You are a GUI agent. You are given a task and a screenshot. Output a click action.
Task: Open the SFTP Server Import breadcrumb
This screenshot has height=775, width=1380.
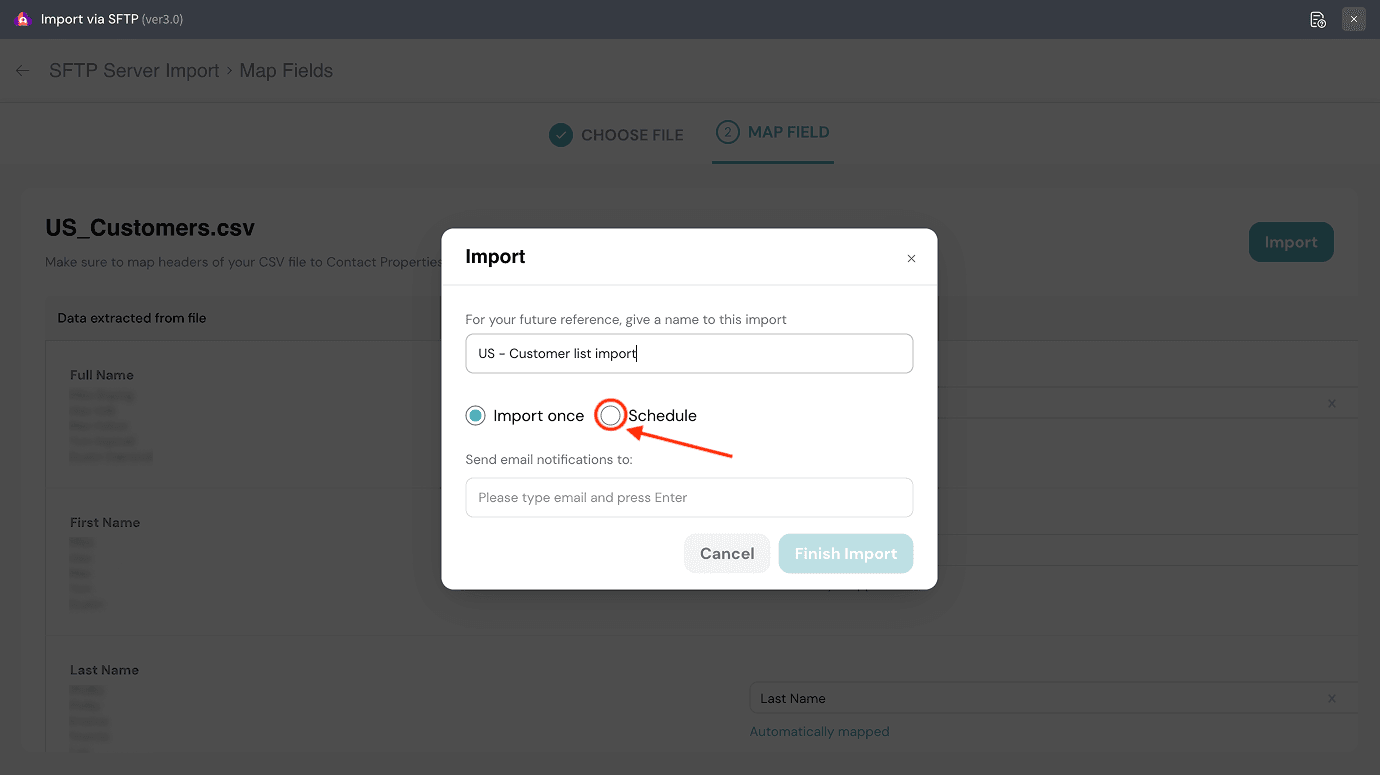pyautogui.click(x=134, y=71)
